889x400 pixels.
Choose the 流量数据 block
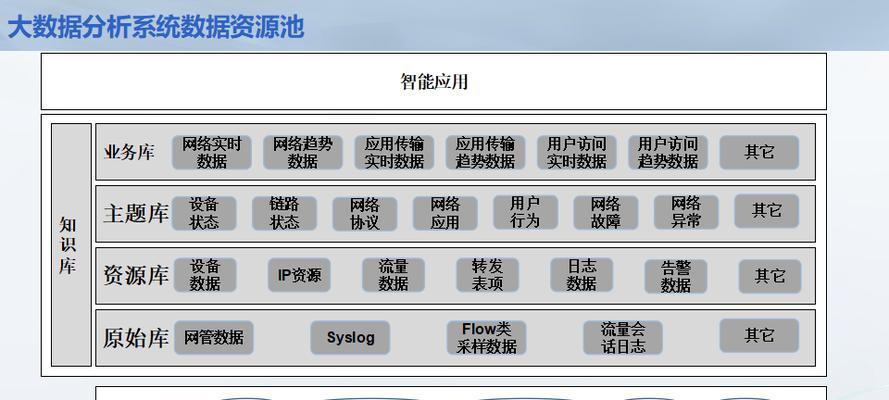[393, 275]
